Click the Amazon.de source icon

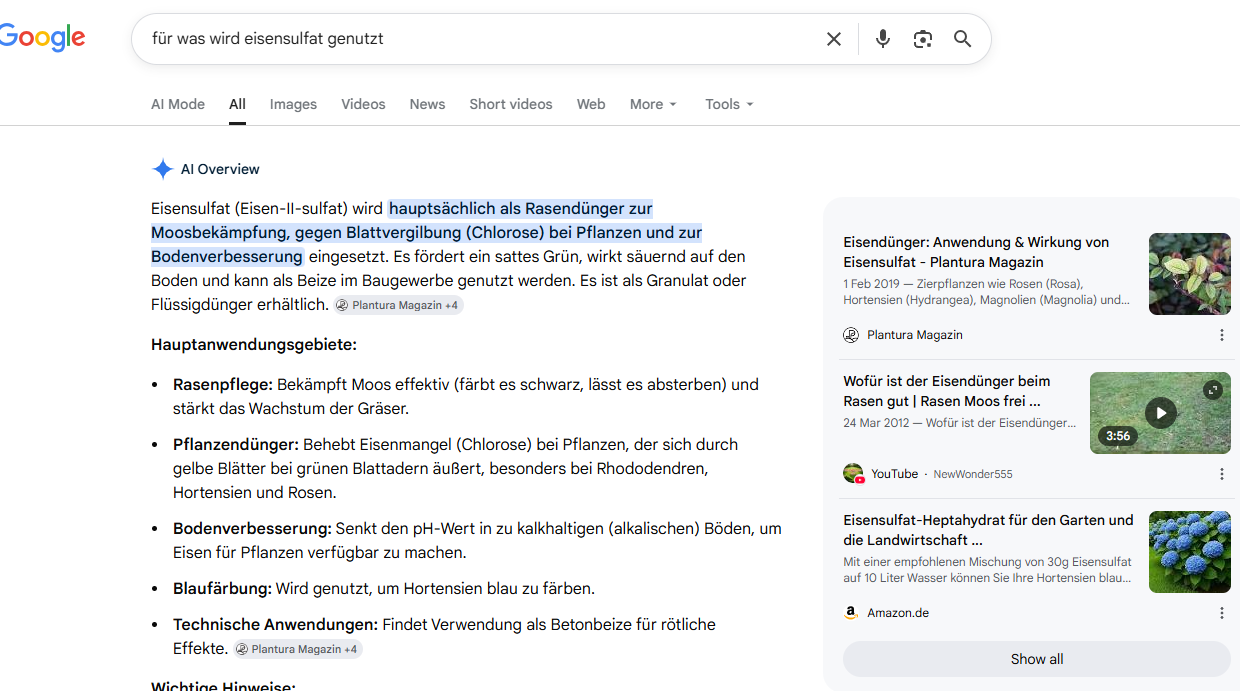[851, 613]
